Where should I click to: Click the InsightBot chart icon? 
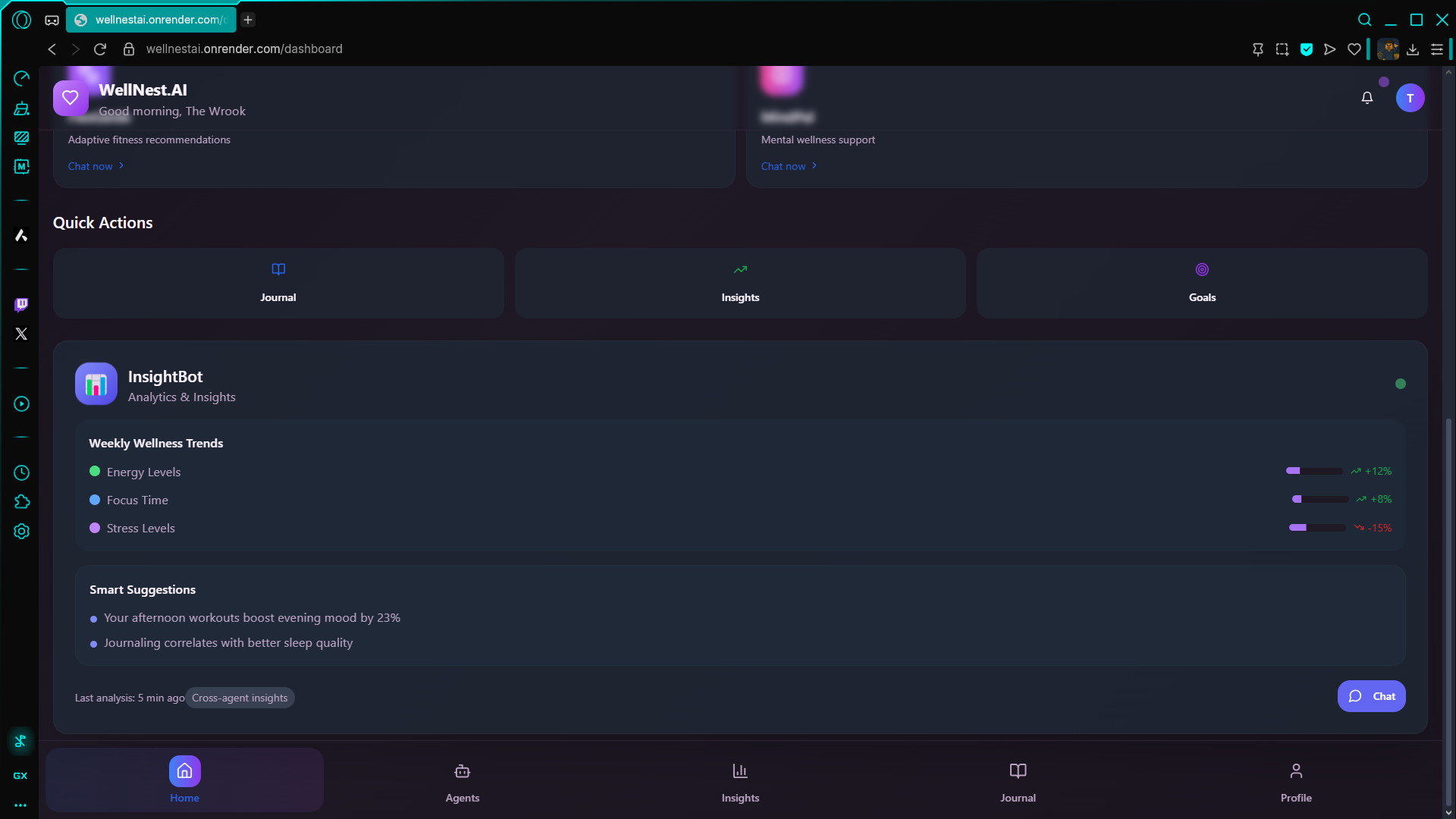pos(96,384)
